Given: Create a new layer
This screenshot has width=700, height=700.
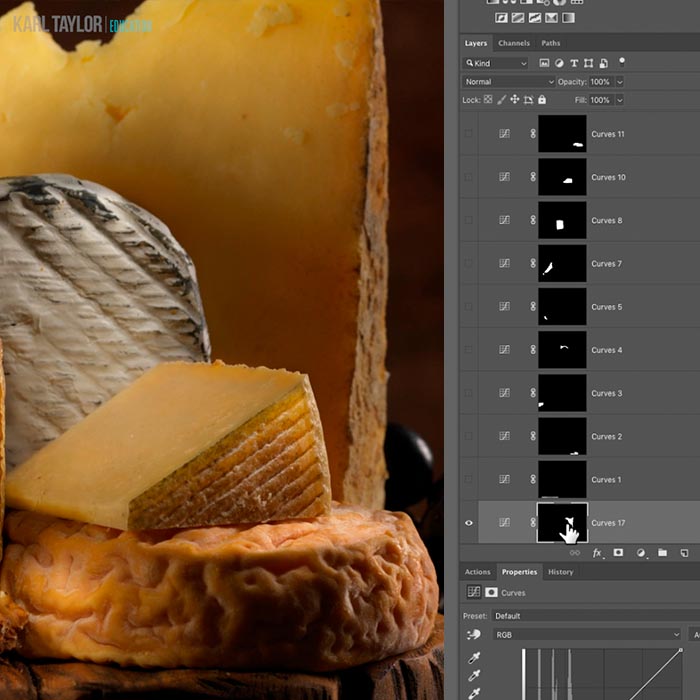Looking at the screenshot, I should pos(684,553).
